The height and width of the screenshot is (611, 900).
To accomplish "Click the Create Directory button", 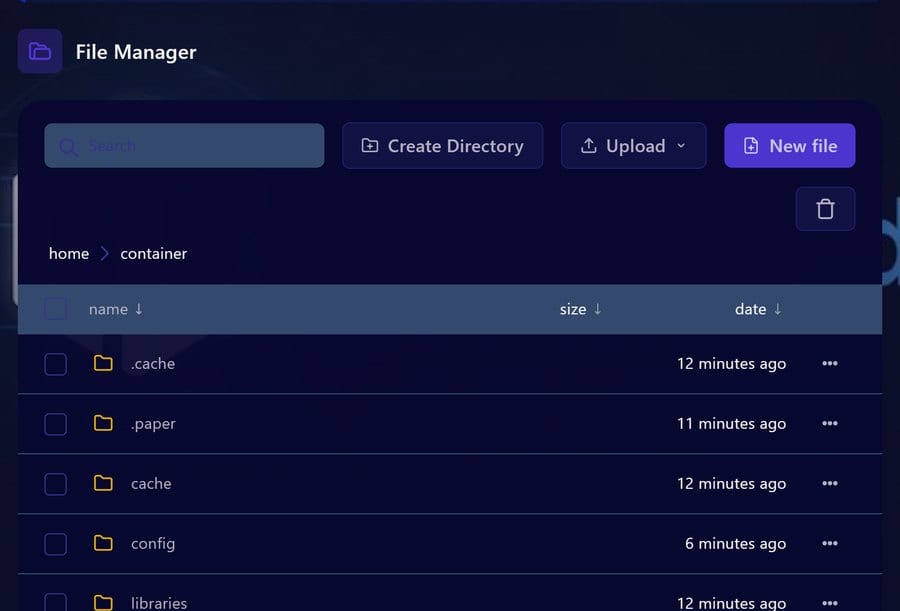I will tap(442, 146).
